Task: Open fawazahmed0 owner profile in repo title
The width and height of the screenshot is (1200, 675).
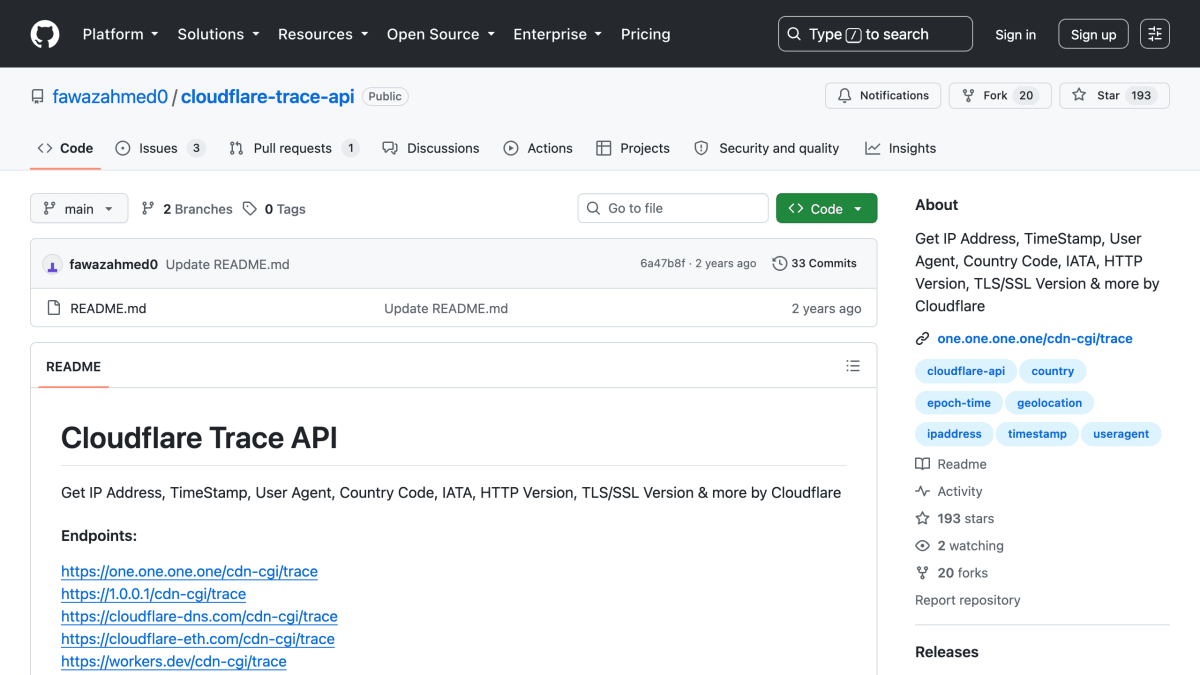Action: click(110, 97)
